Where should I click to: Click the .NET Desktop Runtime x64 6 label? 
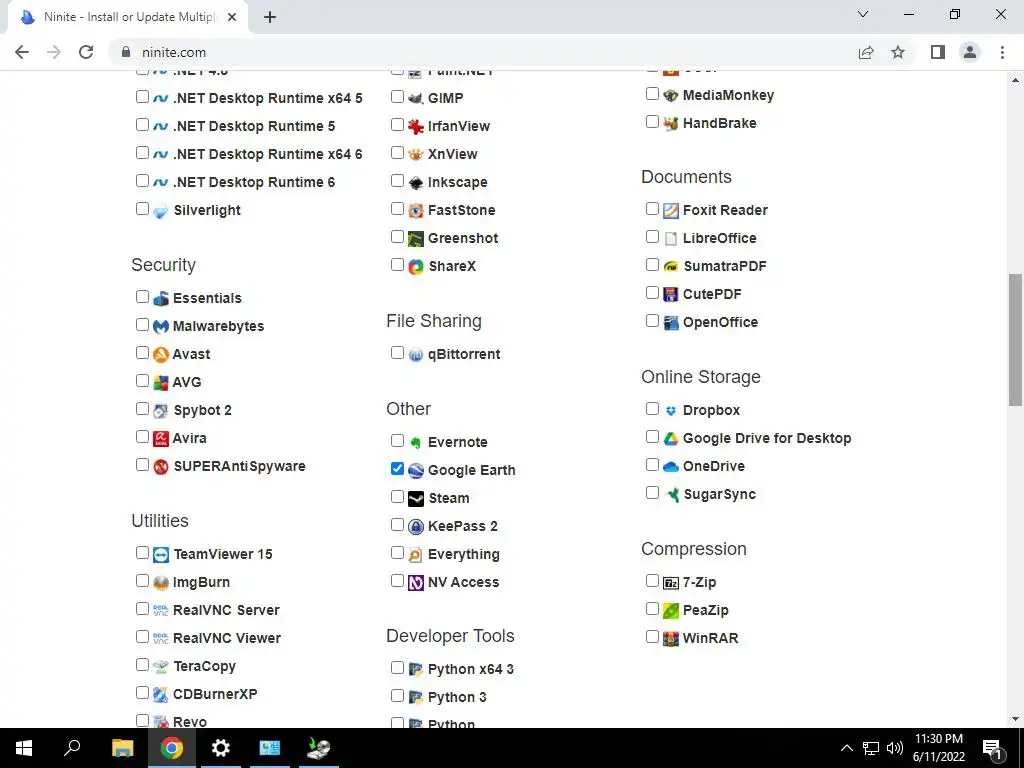pos(268,154)
